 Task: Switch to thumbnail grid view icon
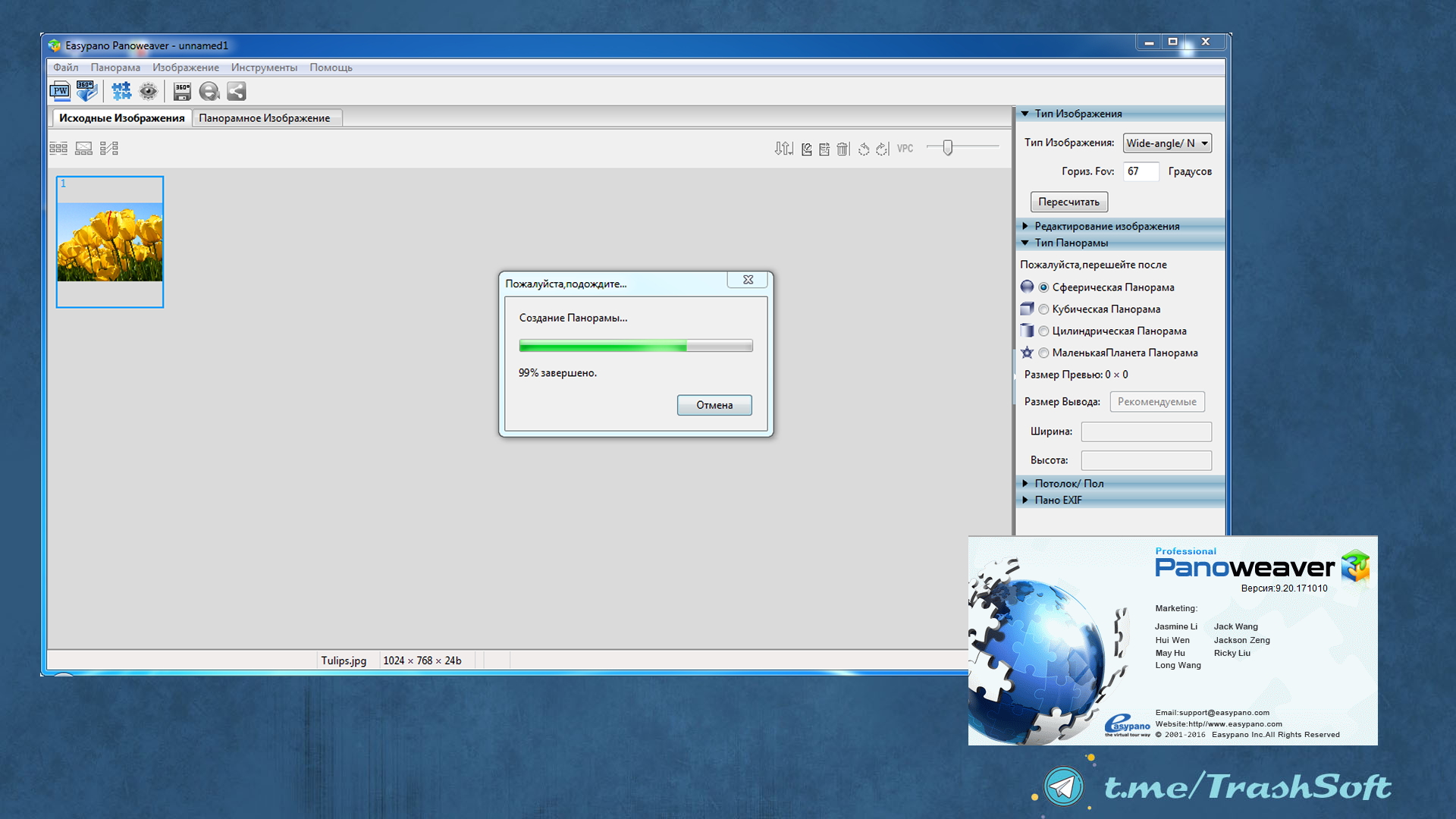pyautogui.click(x=58, y=149)
